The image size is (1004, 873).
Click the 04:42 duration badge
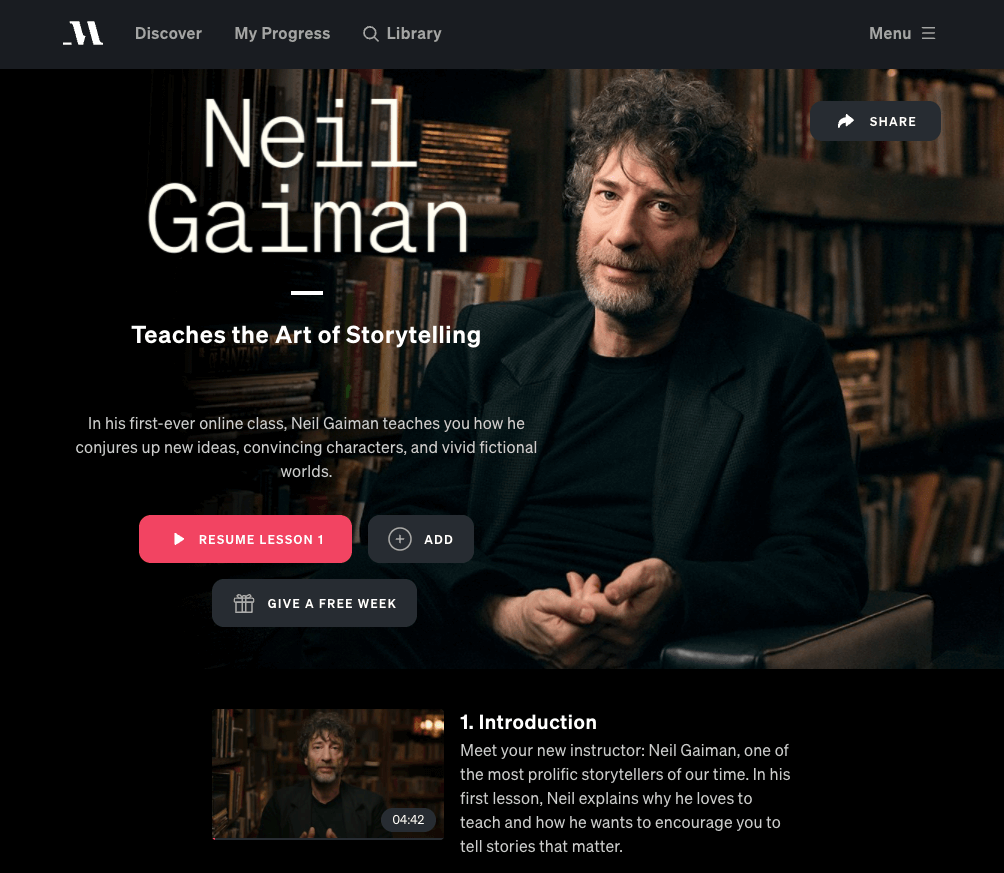coord(409,820)
